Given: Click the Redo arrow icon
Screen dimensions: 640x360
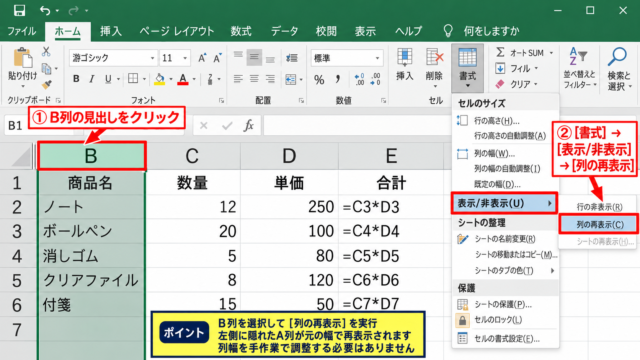Looking at the screenshot, I should tap(73, 10).
